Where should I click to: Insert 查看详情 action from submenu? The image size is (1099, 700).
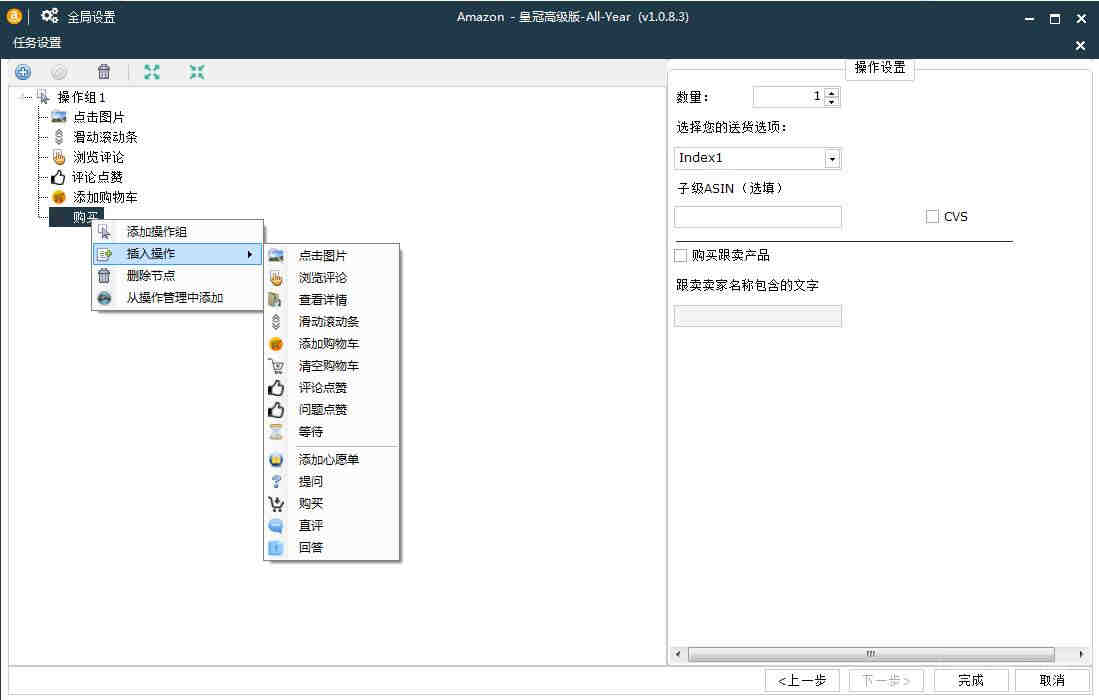pyautogui.click(x=332, y=300)
